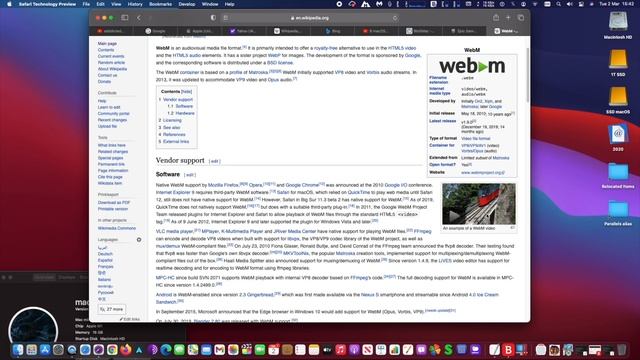Show the tab overview grid
640x360 pixels.
[x=521, y=18]
